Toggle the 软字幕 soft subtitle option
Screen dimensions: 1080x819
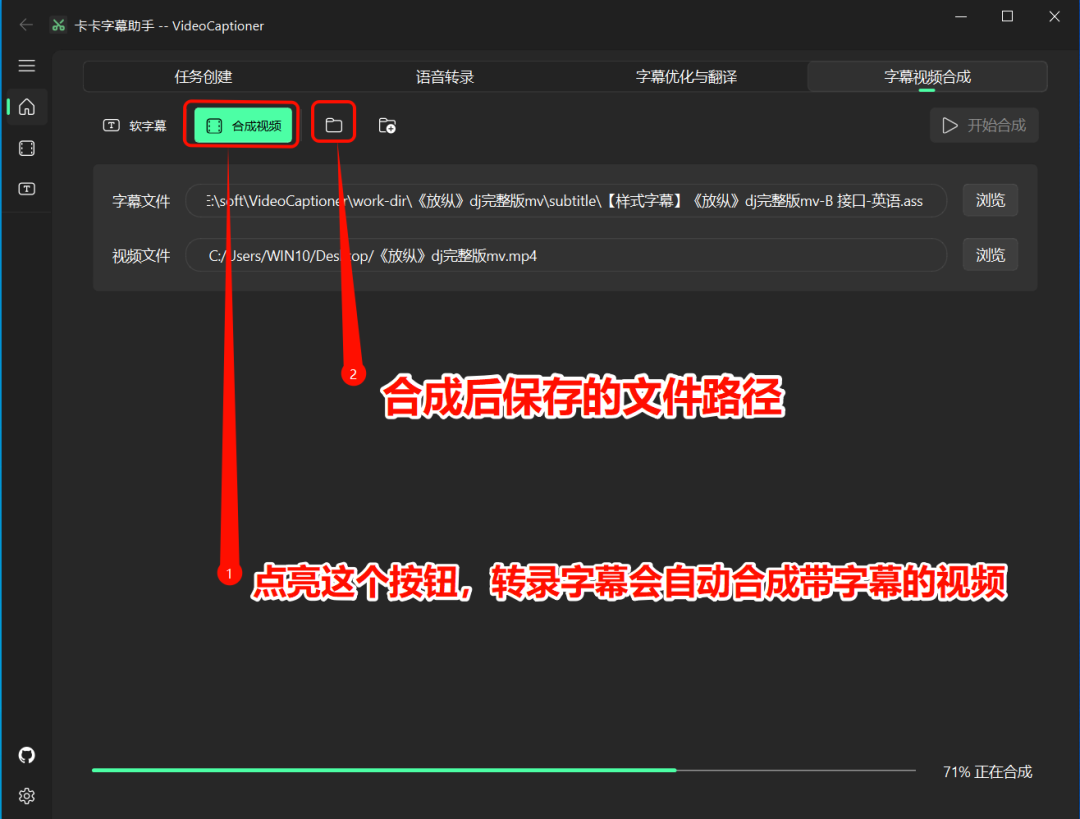[x=135, y=125]
